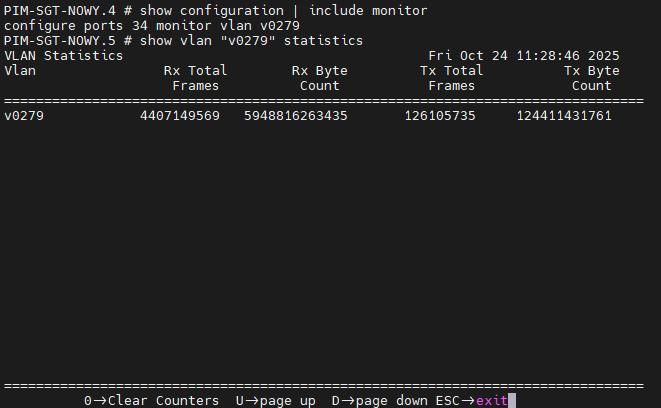Viewport: 661px width, 408px height.
Task: Click the Tx byte value 124411431761
Action: (x=563, y=116)
